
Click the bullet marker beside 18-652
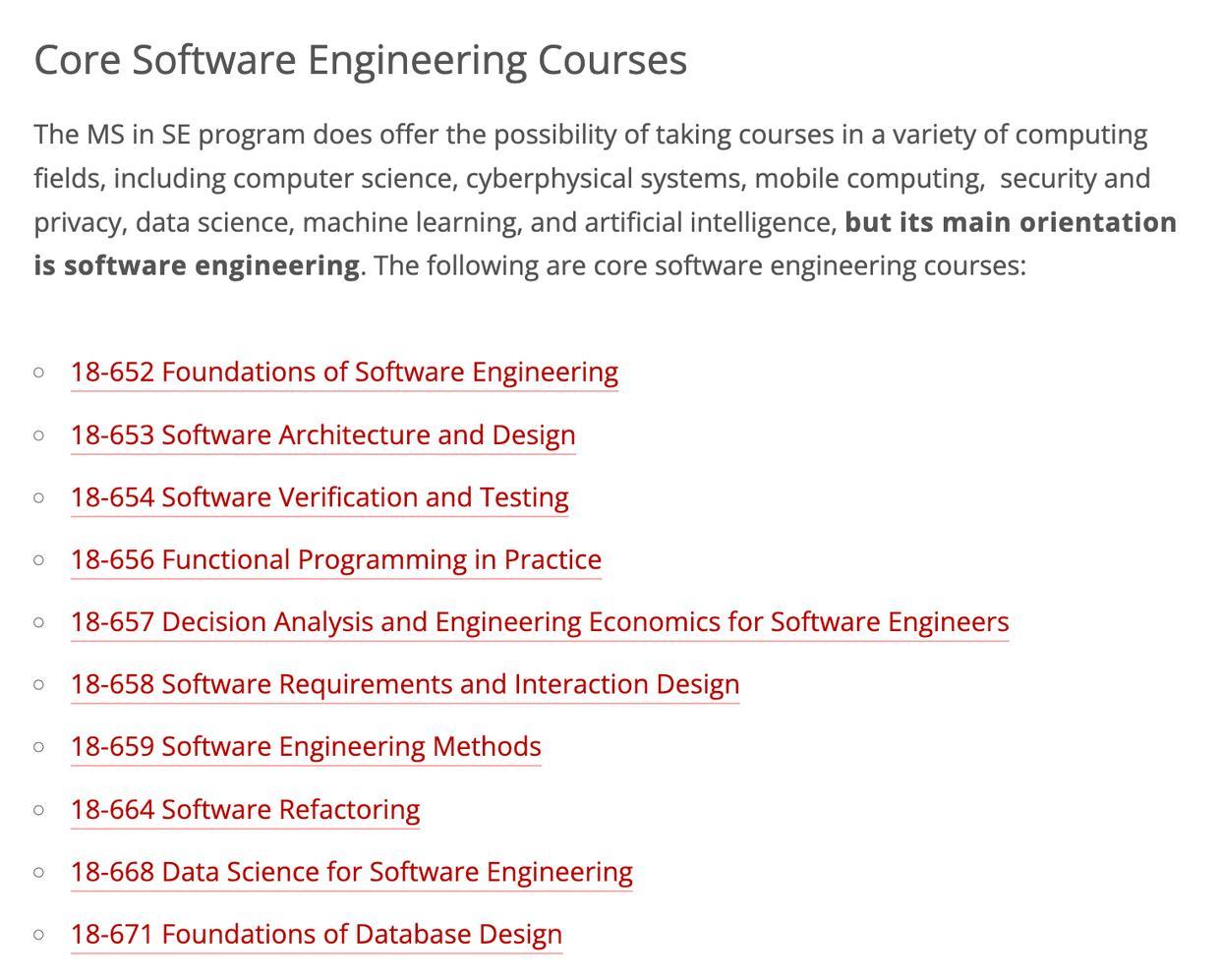38,373
